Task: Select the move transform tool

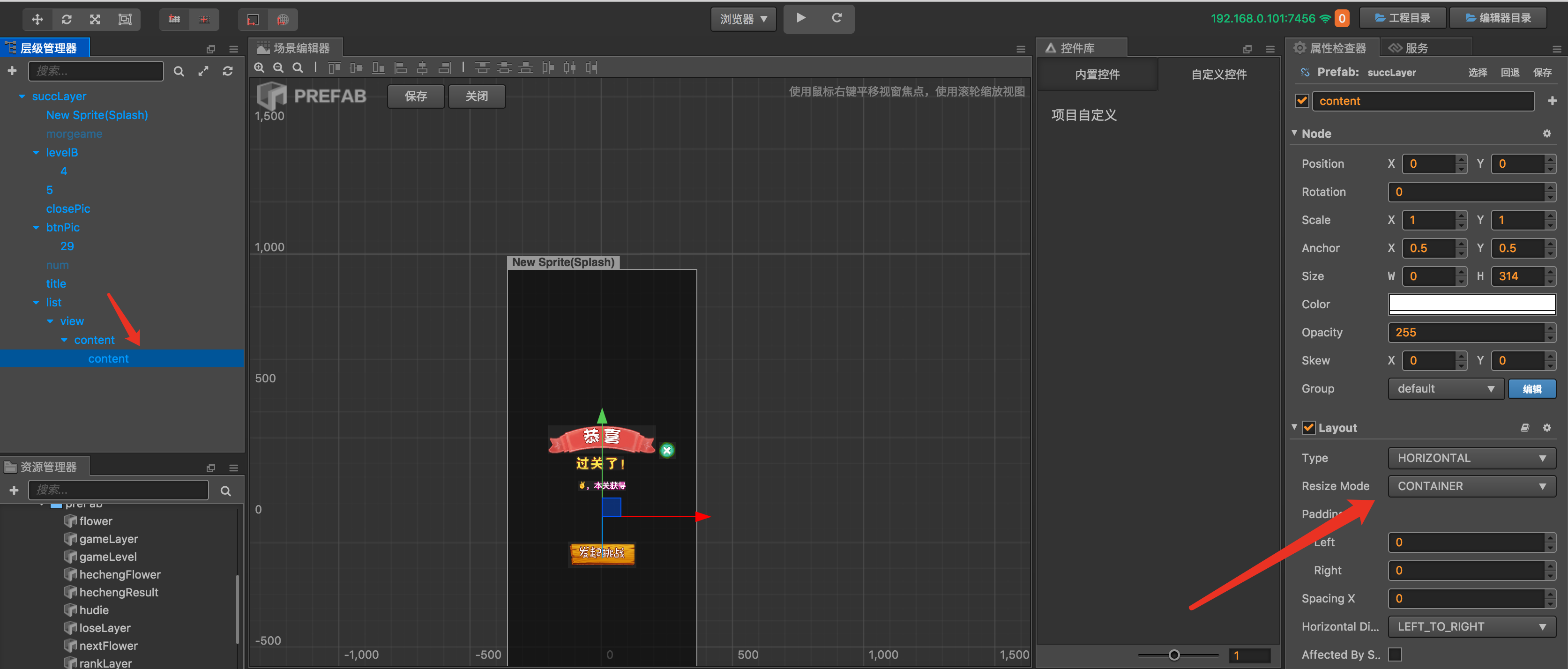Action: click(x=37, y=19)
